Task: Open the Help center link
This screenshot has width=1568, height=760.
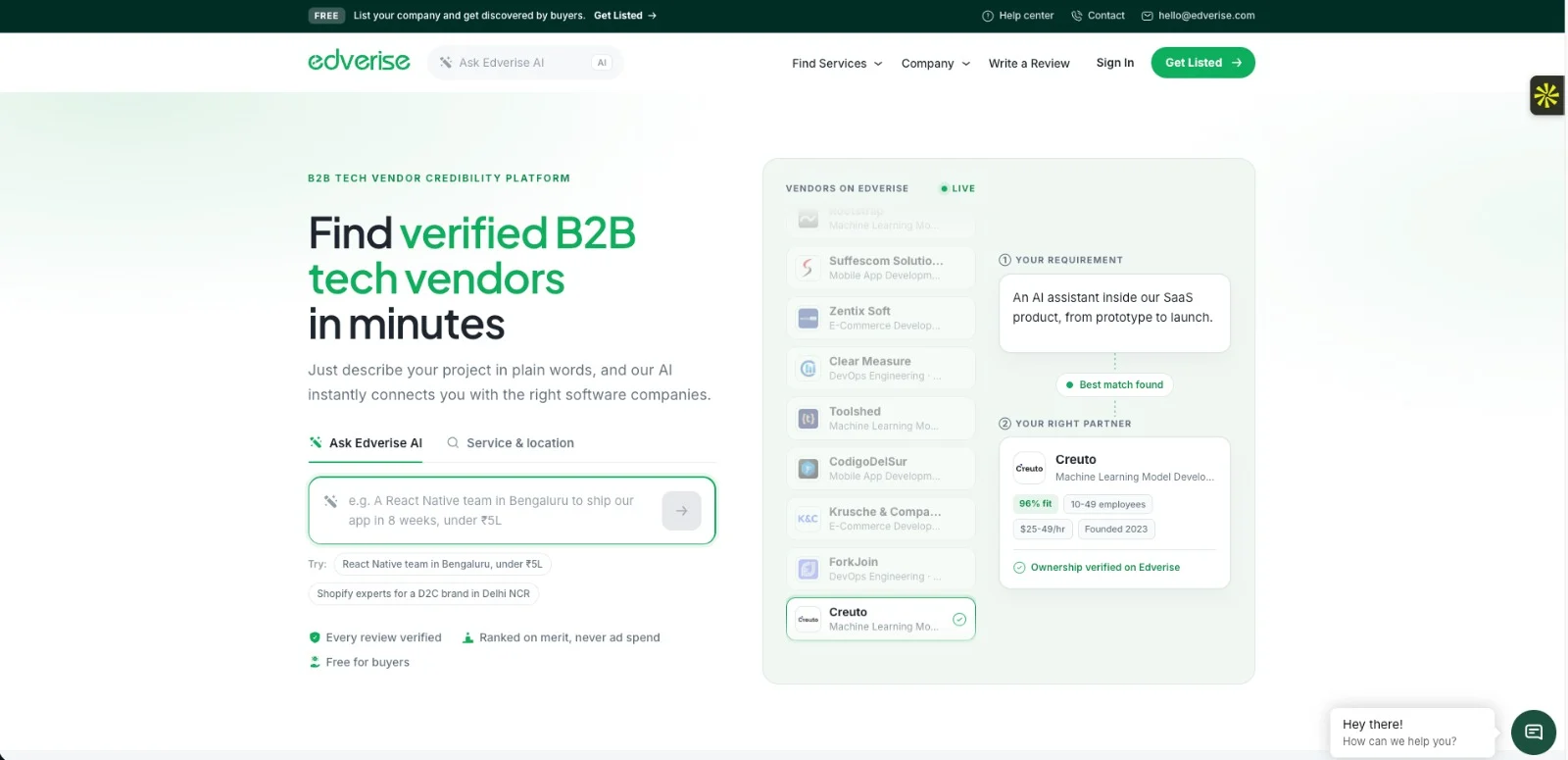Action: point(1018,16)
